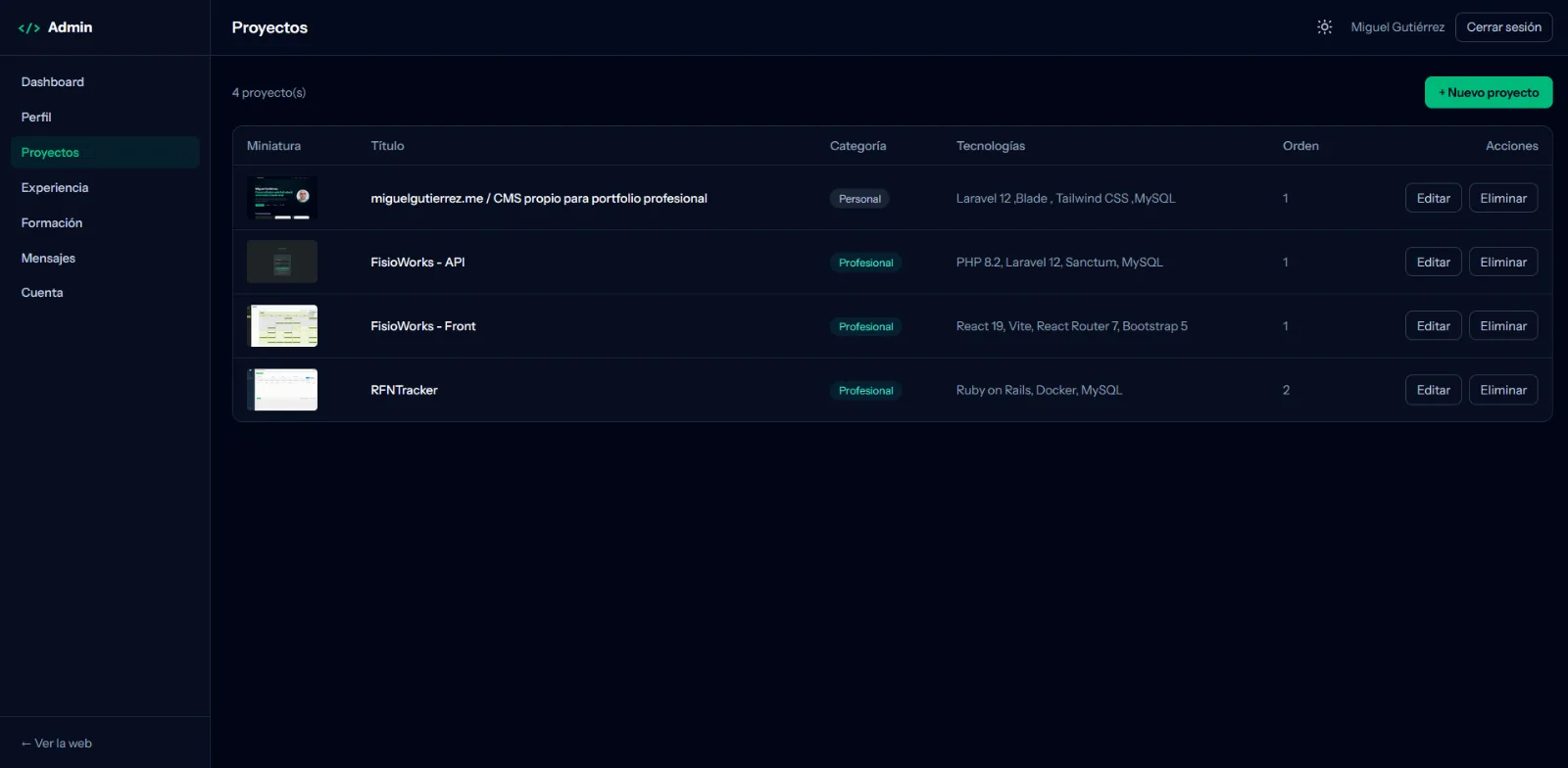Edit the FisioWorks - Front project

pos(1433,326)
